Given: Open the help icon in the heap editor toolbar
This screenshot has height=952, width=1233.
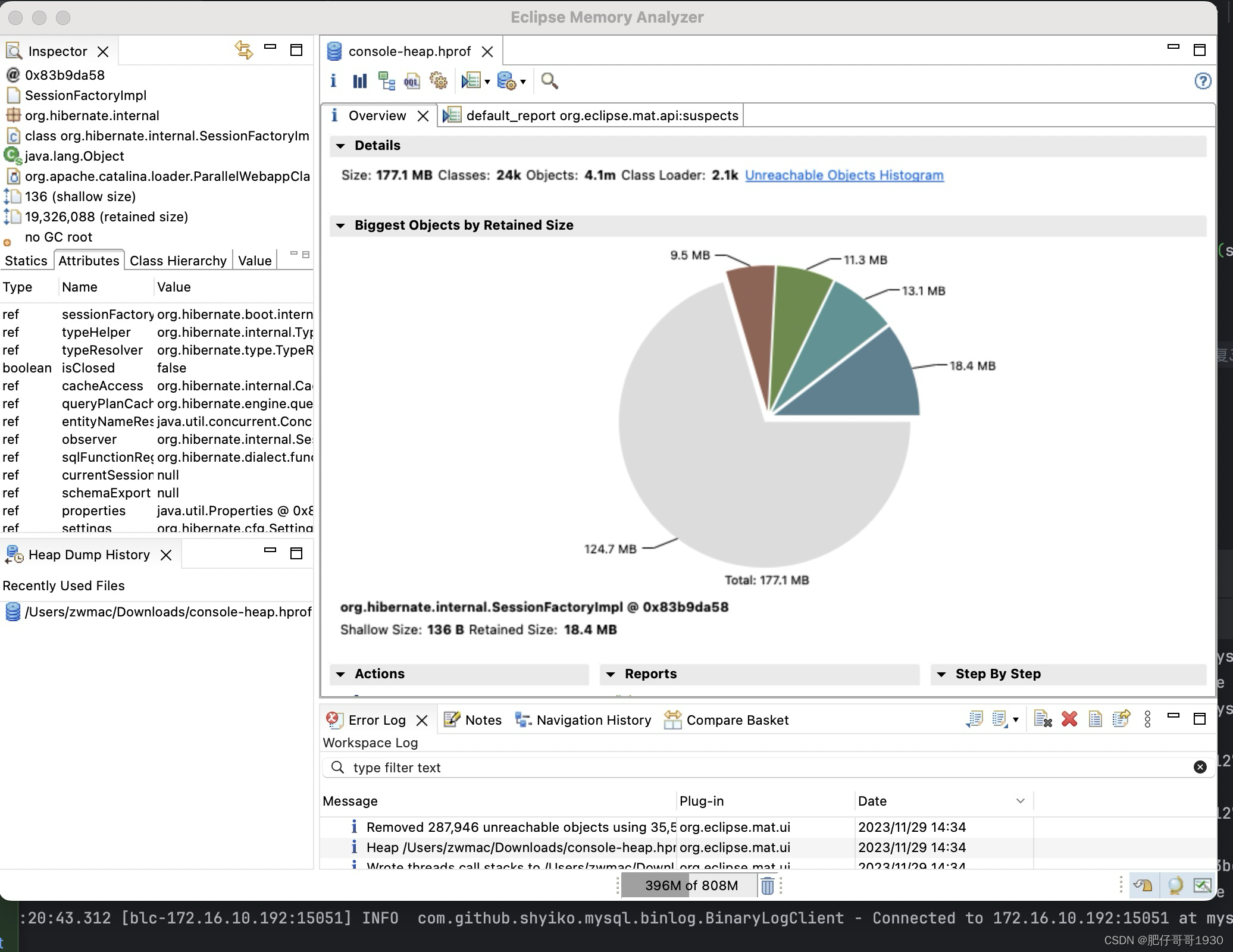Looking at the screenshot, I should pos(1202,81).
